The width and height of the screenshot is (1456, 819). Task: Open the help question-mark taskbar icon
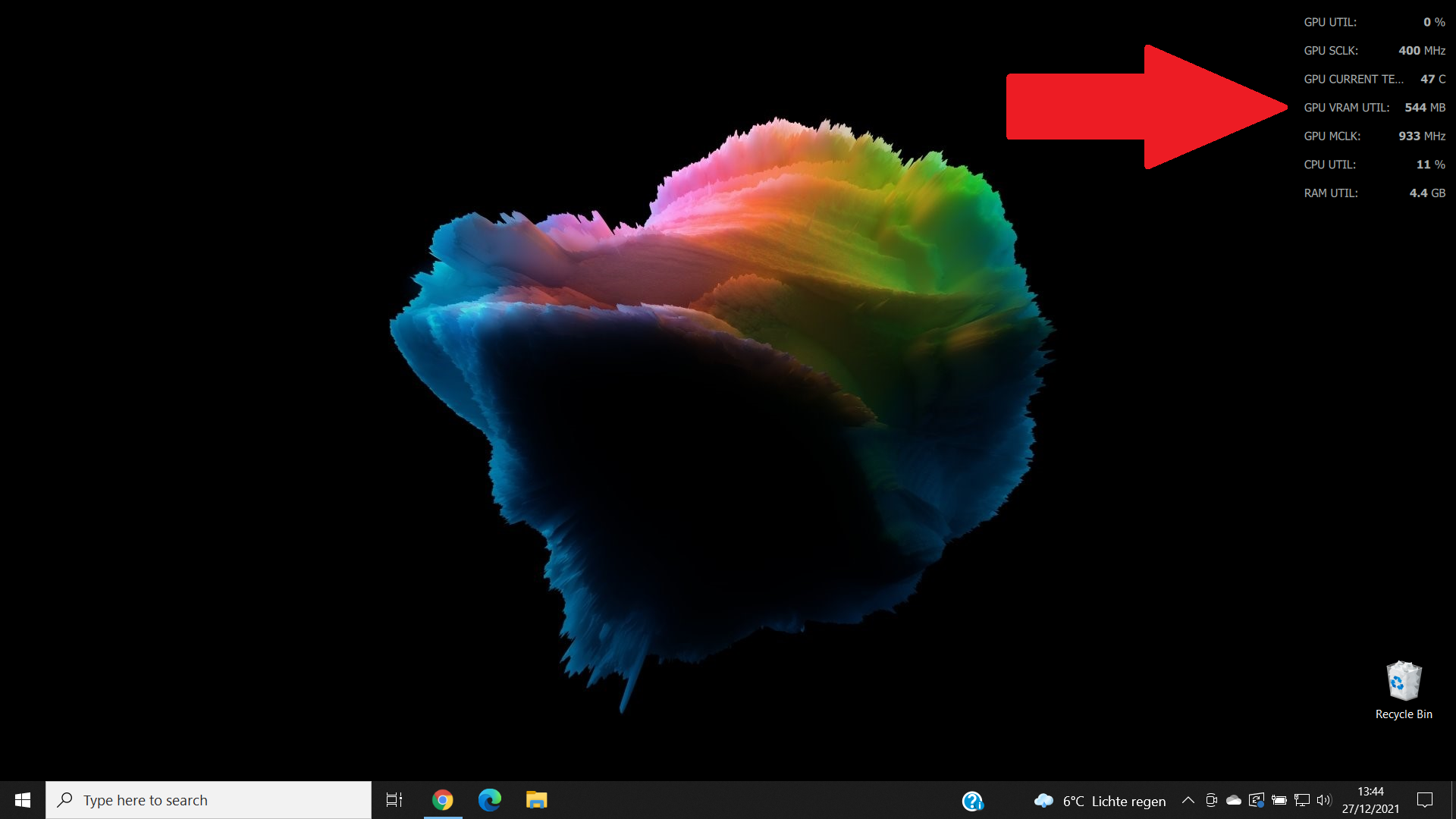pyautogui.click(x=972, y=801)
